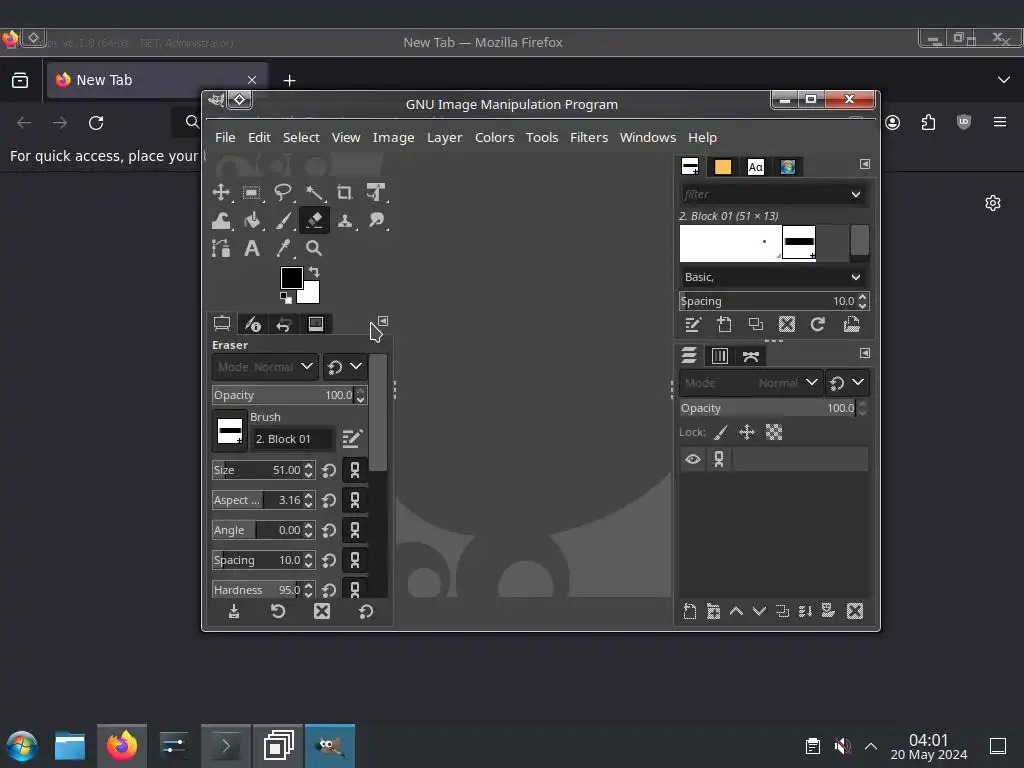Open the eraser brush preview picker

point(230,431)
